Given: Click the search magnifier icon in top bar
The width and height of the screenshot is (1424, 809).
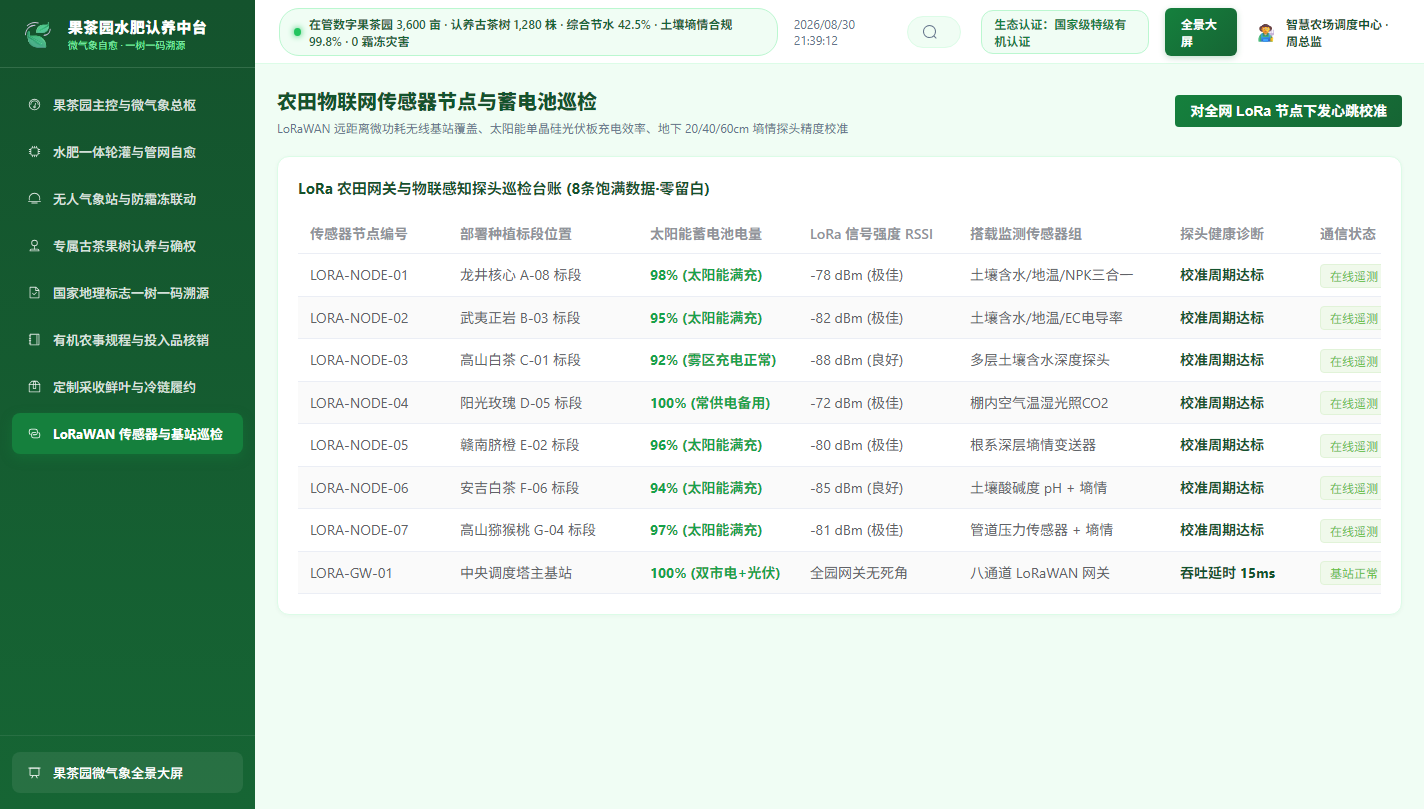Looking at the screenshot, I should (930, 32).
